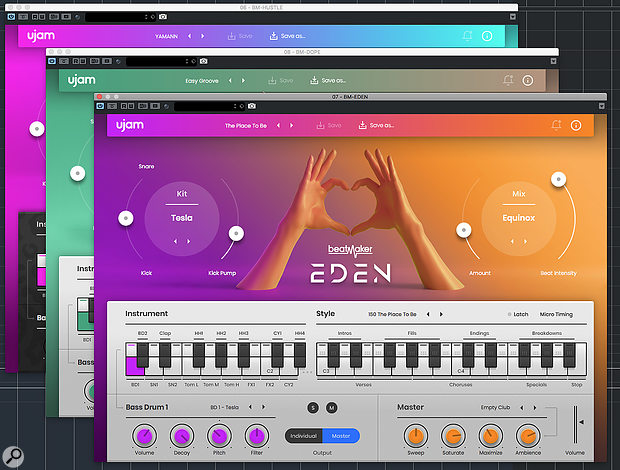The image size is (620, 470).
Task: Open the dropdown arrow at BM-EDEN toolbar right
Action: click(601, 106)
